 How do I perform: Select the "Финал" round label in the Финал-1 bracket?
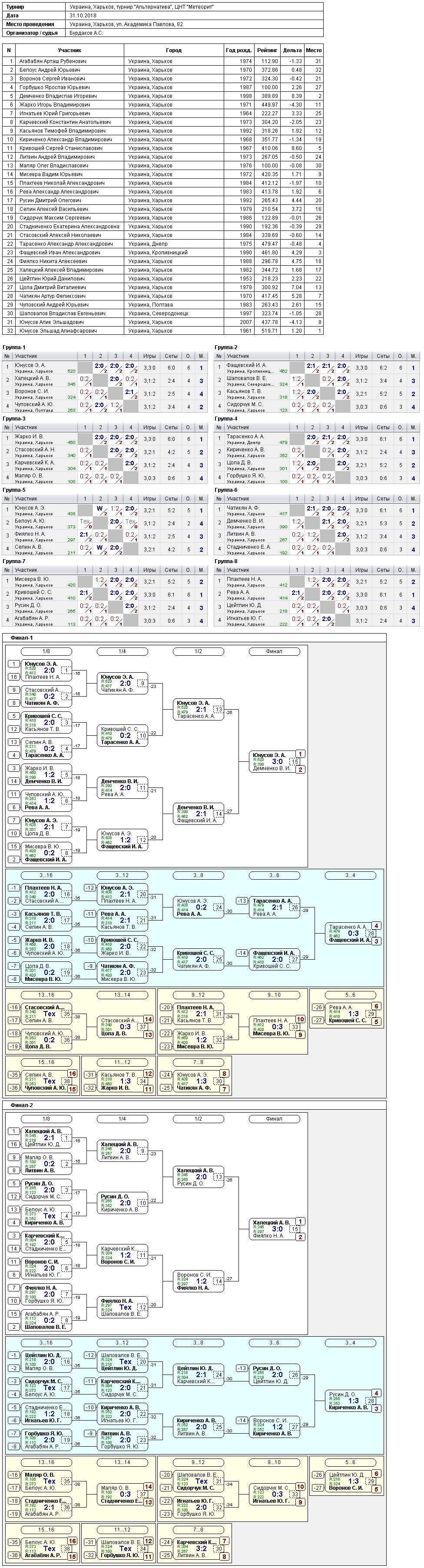275,651
